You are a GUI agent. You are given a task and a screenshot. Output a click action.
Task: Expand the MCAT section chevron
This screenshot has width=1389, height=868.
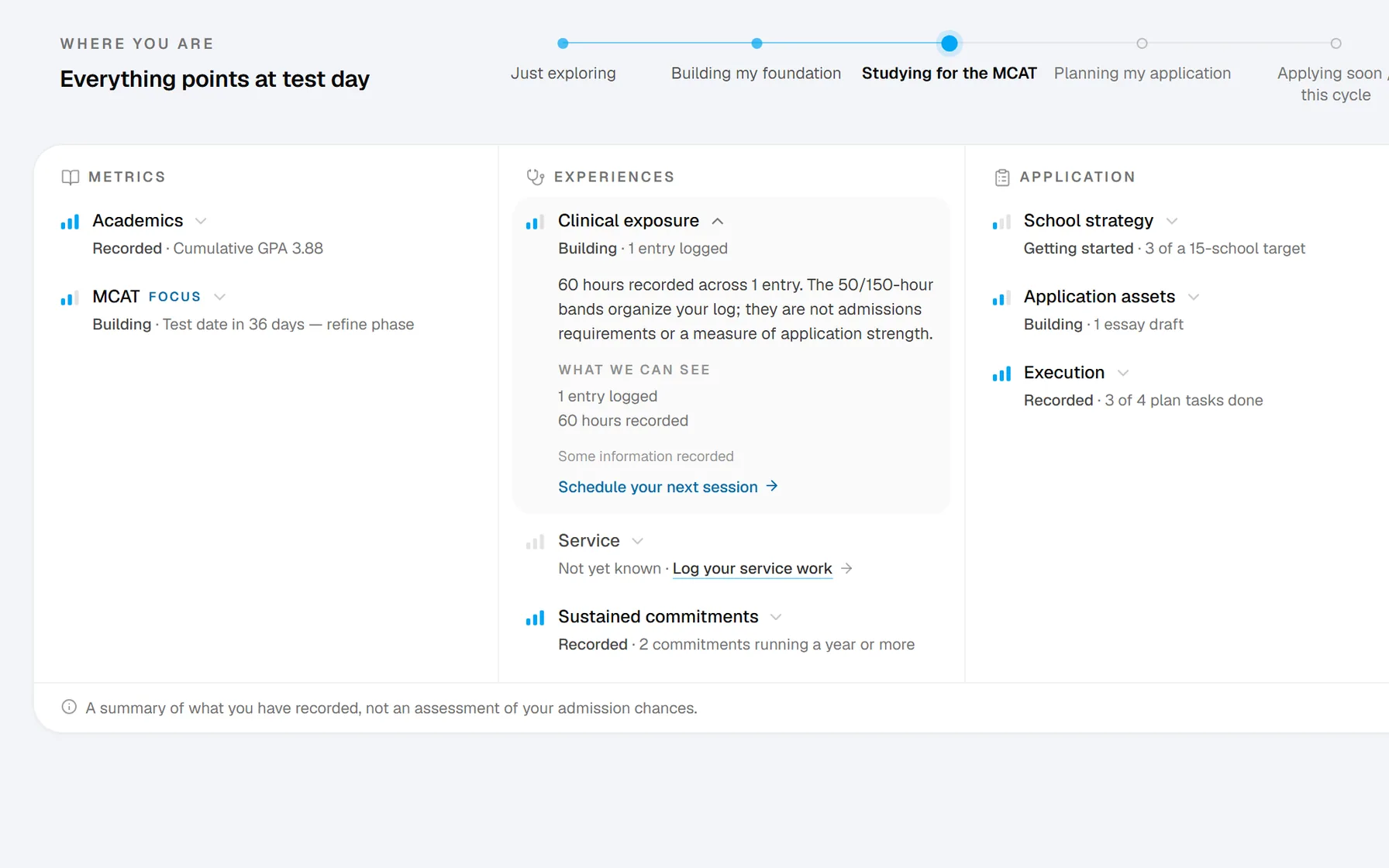[x=219, y=297]
